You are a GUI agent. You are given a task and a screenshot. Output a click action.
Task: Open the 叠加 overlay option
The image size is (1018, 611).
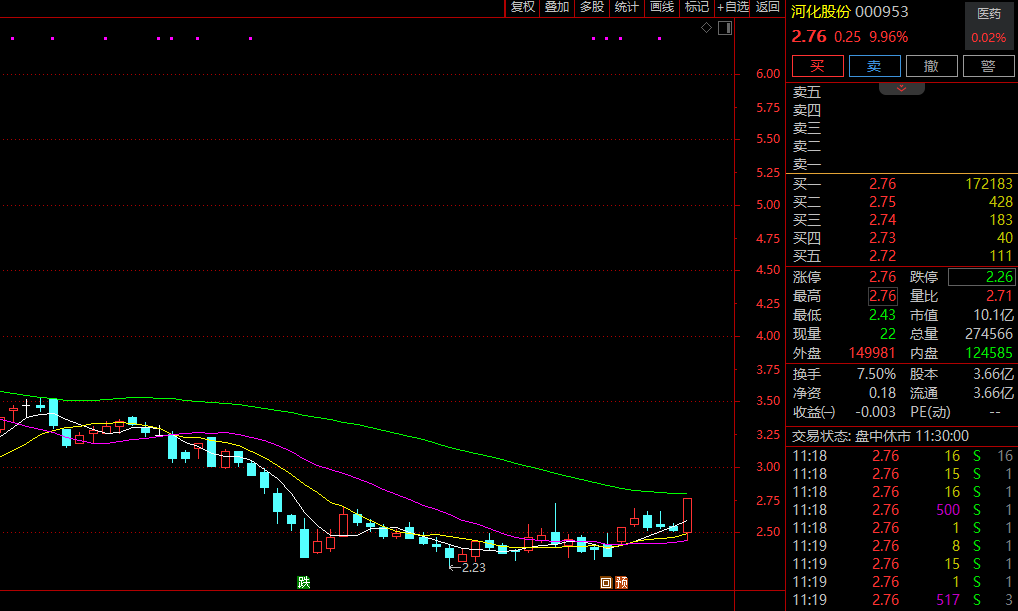click(x=556, y=7)
